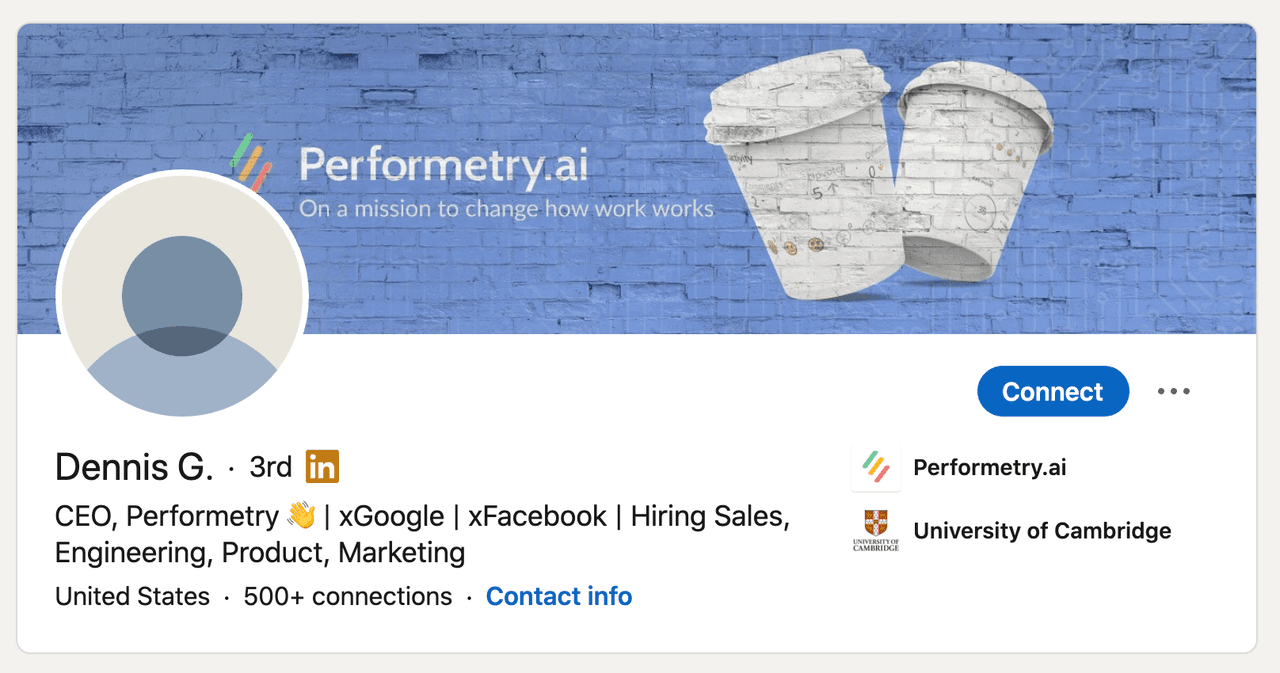View the 500+ connections count
The height and width of the screenshot is (673, 1280).
pos(347,596)
